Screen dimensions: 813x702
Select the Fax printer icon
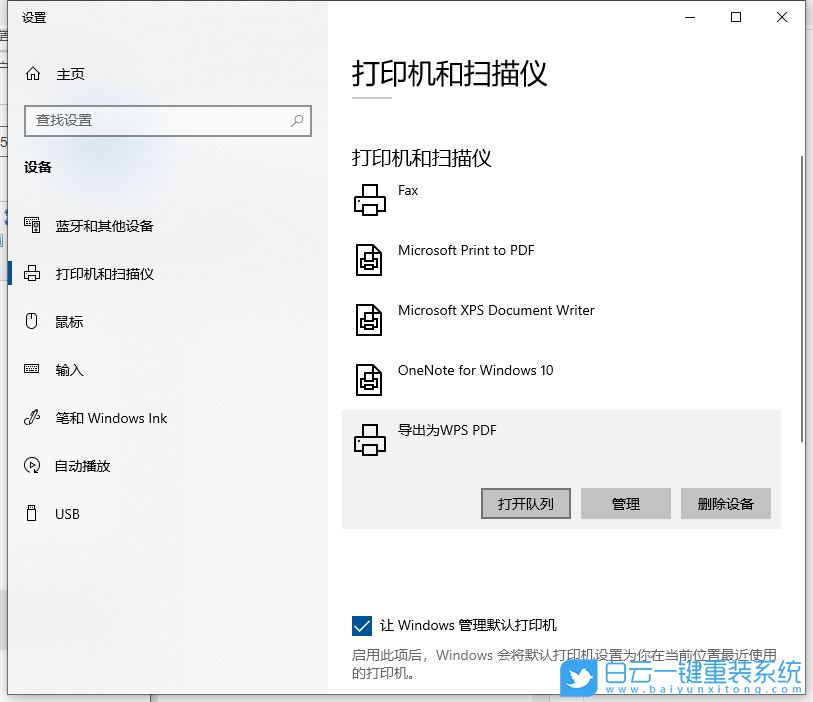coord(370,199)
